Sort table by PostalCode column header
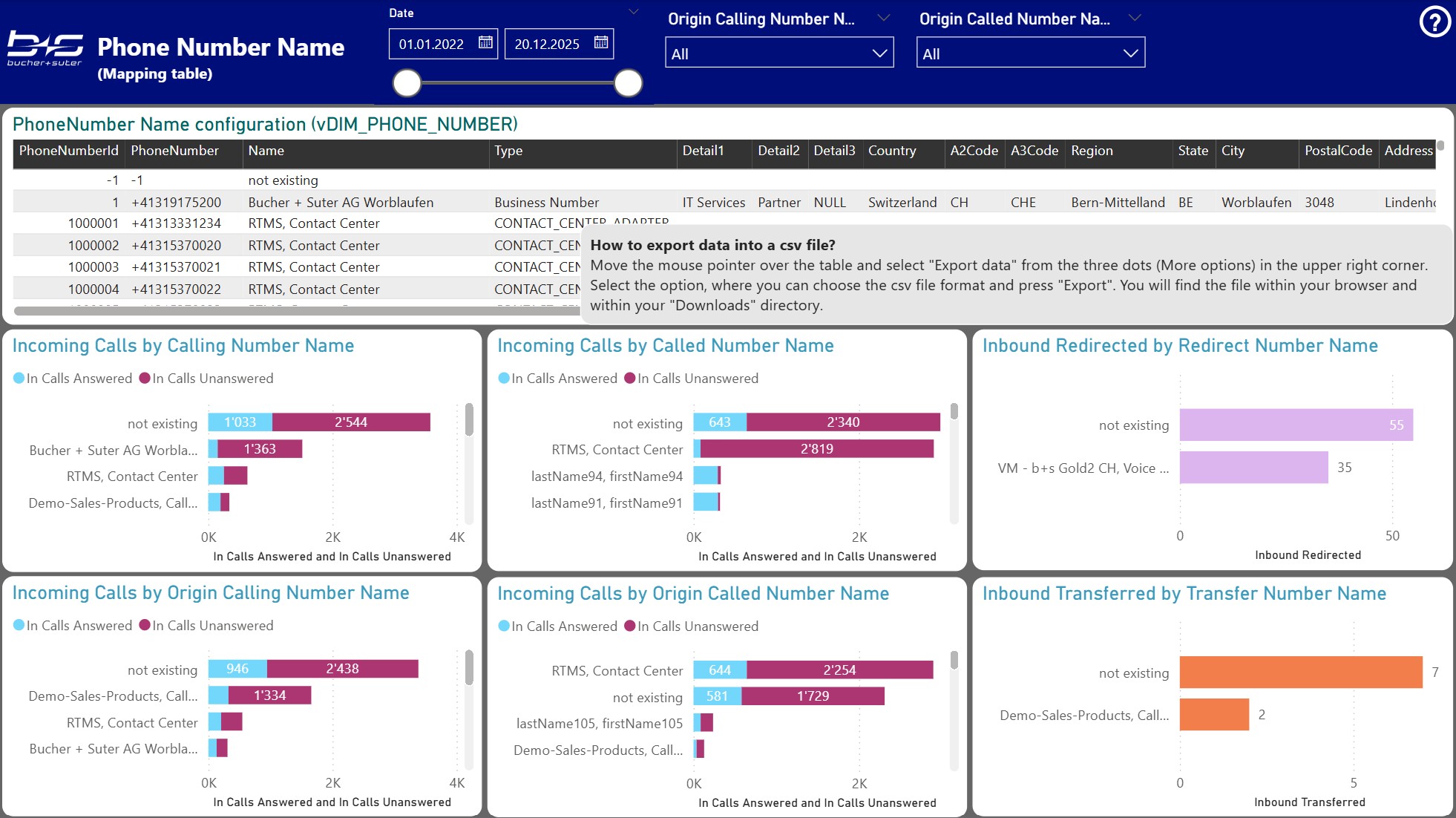Viewport: 1456px width, 818px height. (1338, 151)
